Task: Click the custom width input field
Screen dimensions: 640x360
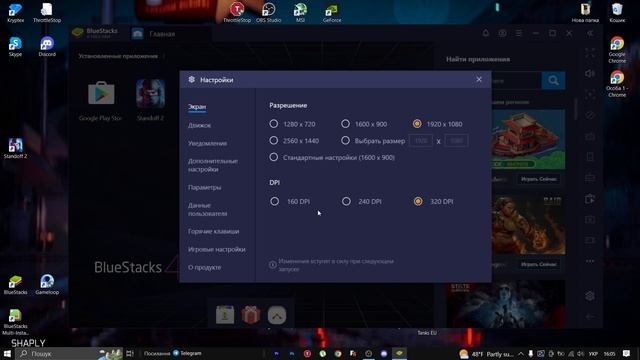Action: point(421,140)
